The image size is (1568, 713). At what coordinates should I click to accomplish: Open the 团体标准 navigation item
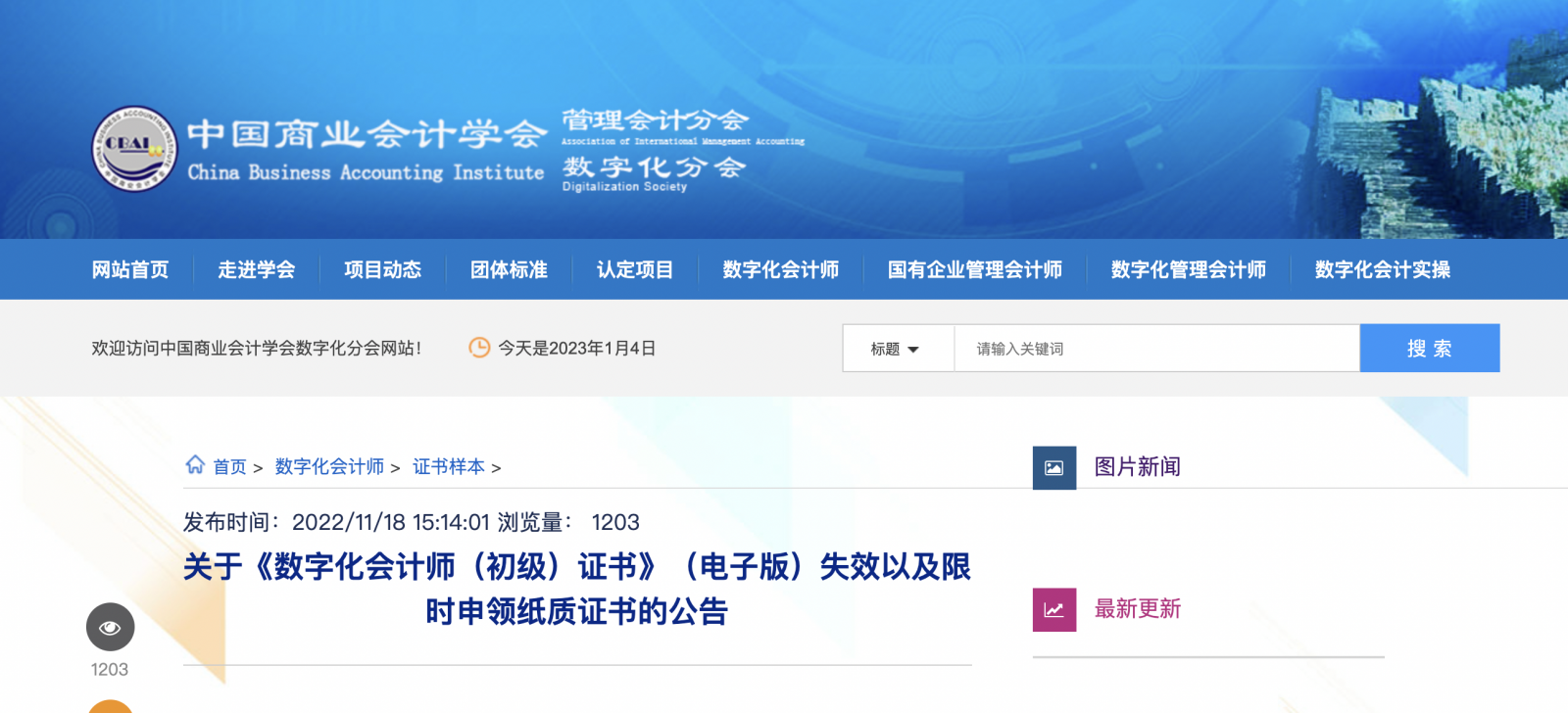(x=510, y=269)
